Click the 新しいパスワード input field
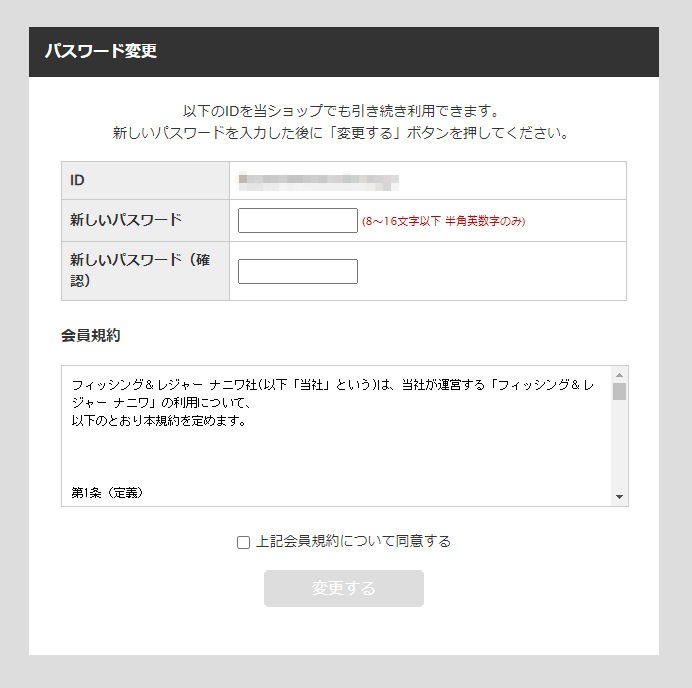This screenshot has height=688, width=692. pyautogui.click(x=297, y=220)
